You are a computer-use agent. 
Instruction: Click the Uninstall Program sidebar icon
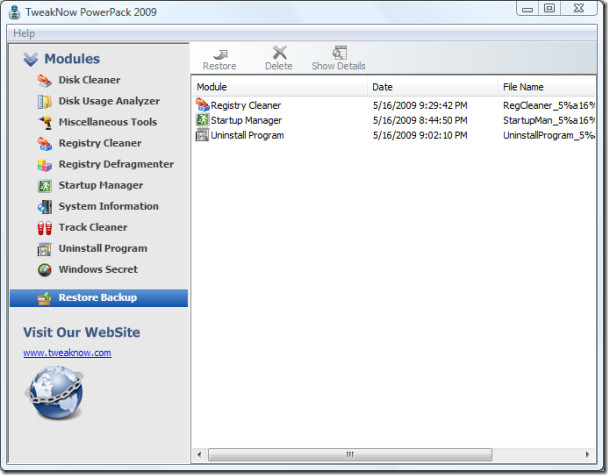(45, 249)
